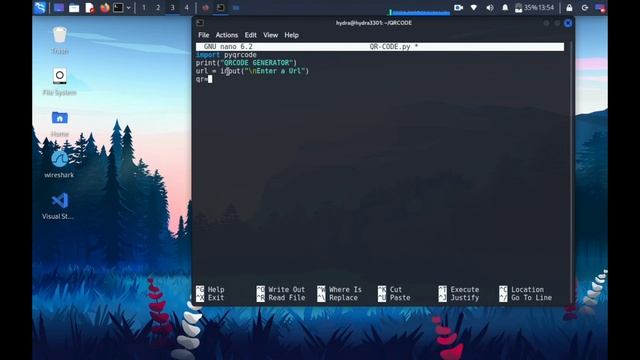Select the blue taskbar window button

click(x=236, y=7)
